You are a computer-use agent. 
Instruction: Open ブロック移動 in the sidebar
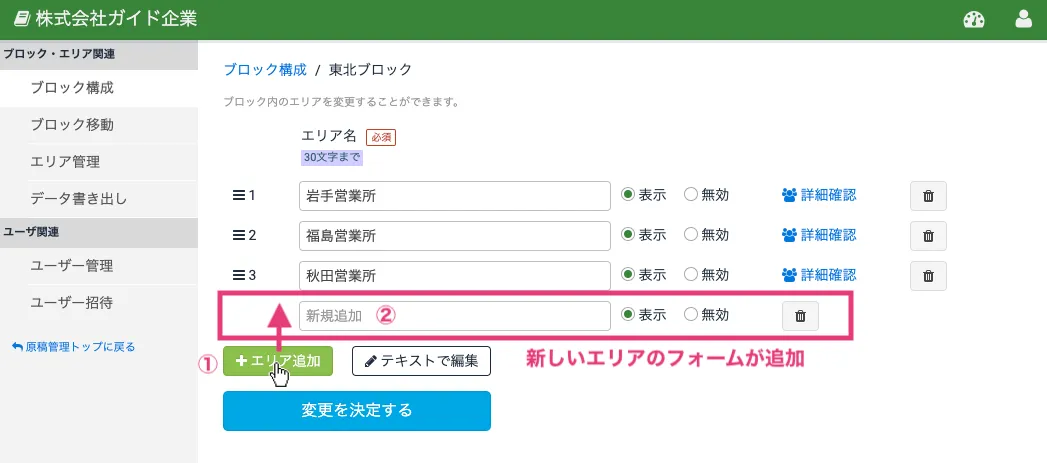[x=99, y=125]
